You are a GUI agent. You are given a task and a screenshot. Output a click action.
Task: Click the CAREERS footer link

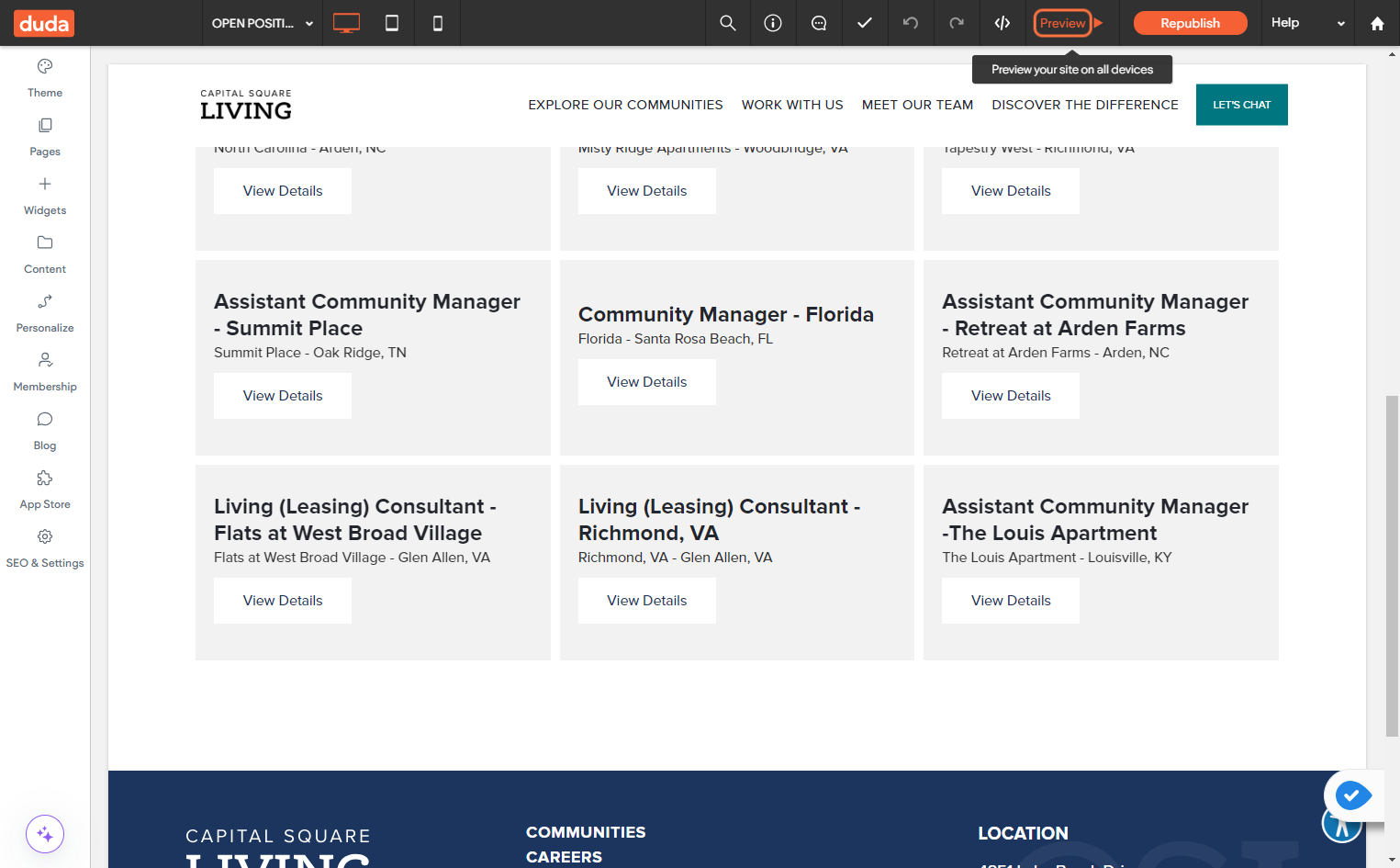click(x=564, y=857)
